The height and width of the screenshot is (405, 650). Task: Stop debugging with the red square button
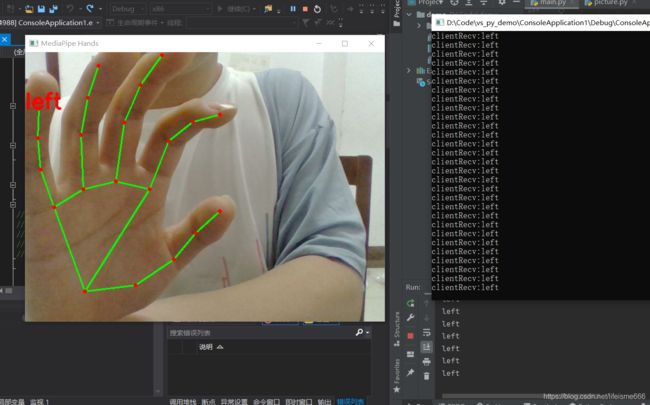305,9
